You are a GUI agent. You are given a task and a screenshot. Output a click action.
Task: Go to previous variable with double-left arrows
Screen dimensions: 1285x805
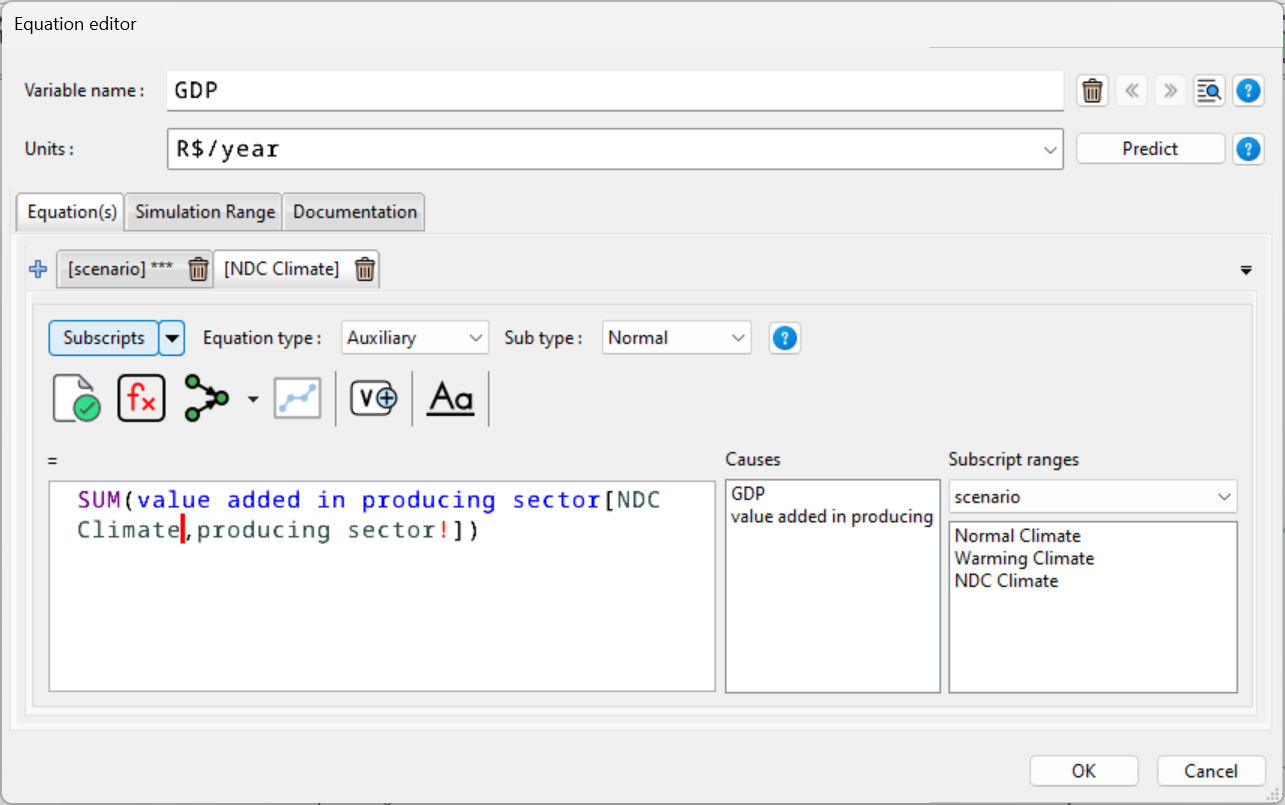1131,91
